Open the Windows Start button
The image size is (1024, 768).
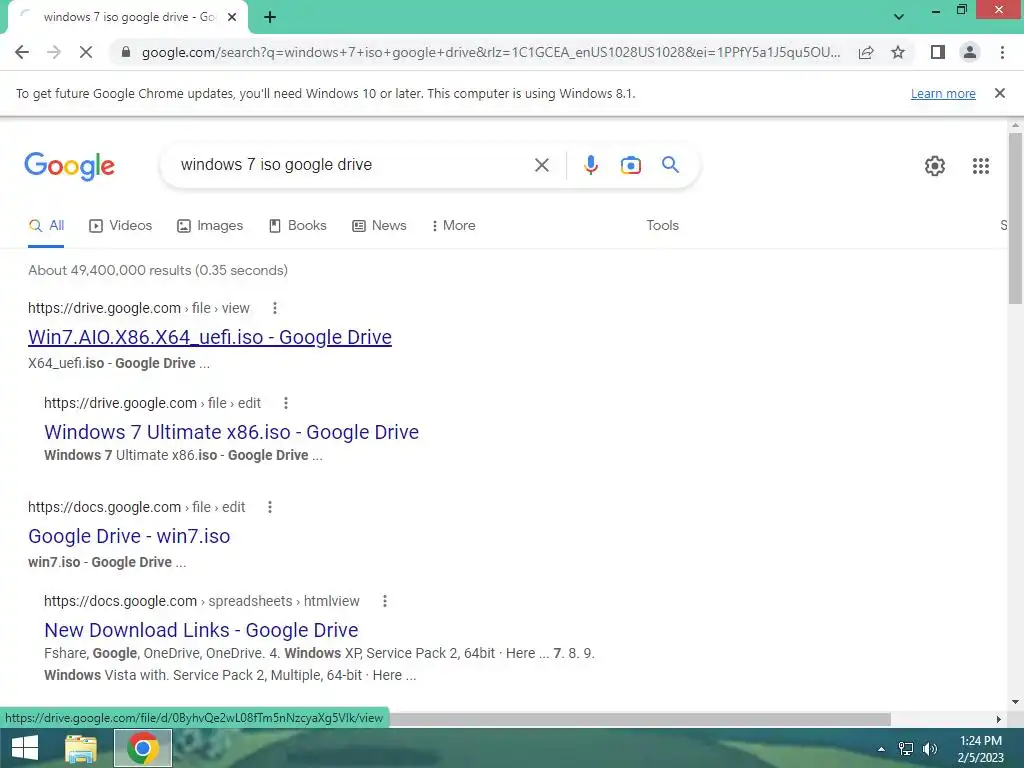pyautogui.click(x=25, y=748)
